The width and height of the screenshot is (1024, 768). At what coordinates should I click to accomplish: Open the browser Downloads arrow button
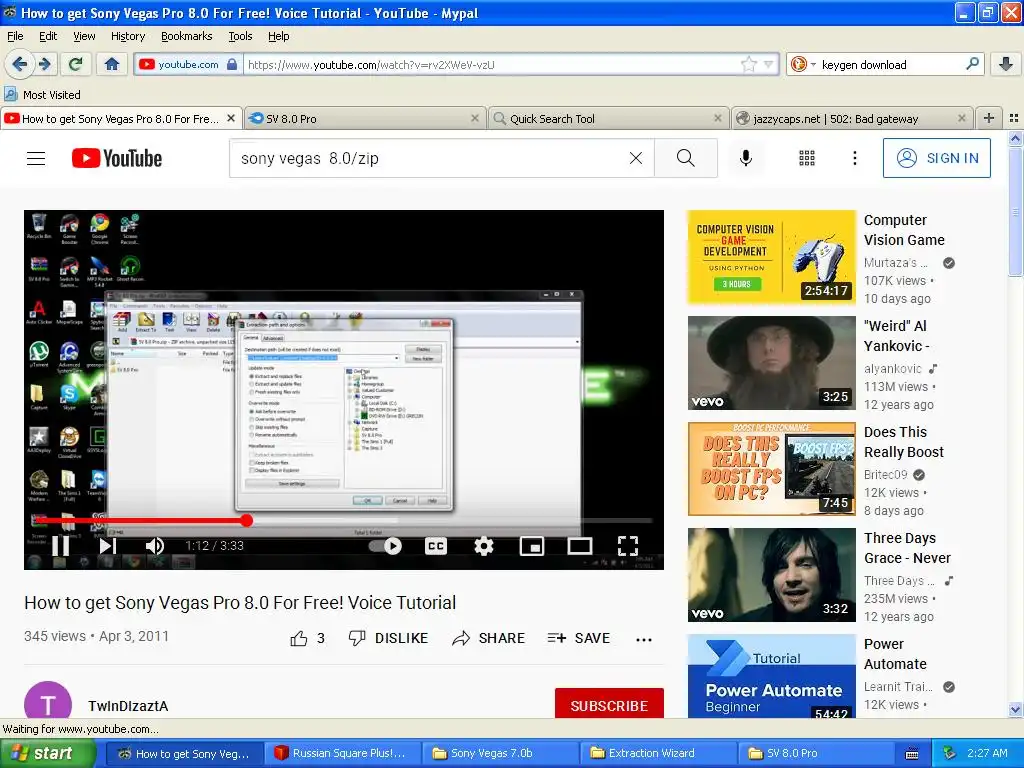(x=1006, y=64)
